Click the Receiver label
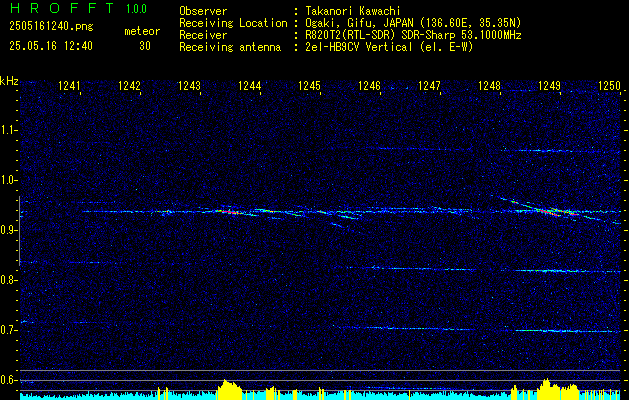 point(203,35)
